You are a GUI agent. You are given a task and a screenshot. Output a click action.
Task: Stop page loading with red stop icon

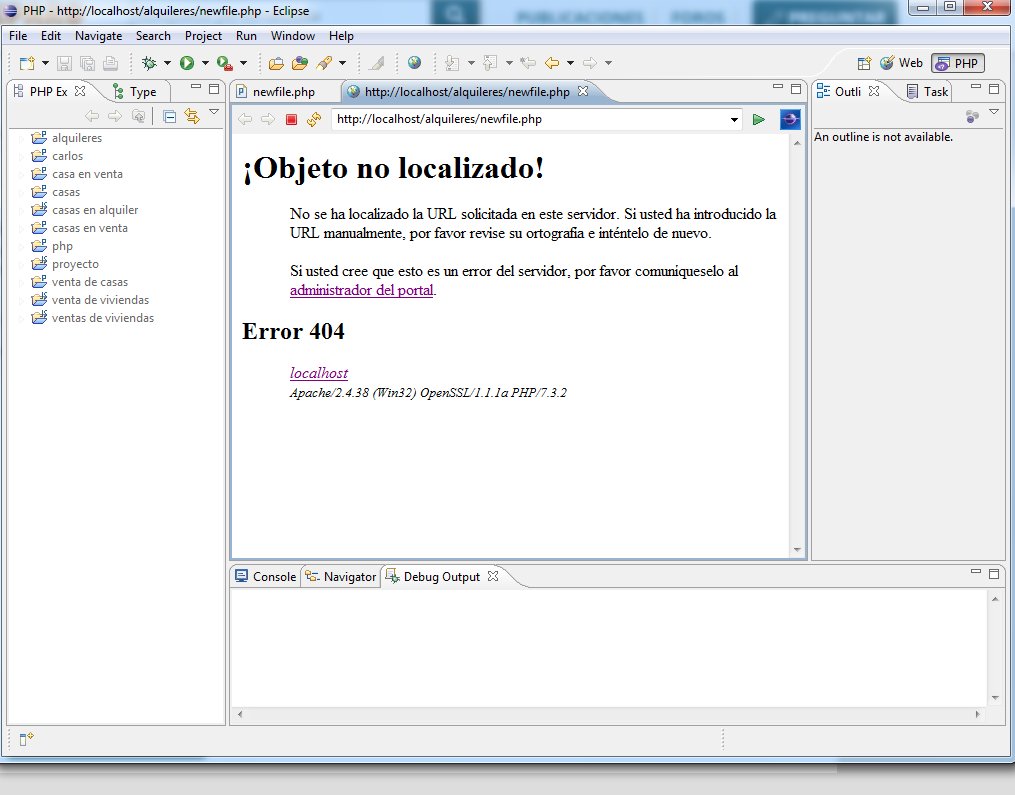(x=291, y=119)
